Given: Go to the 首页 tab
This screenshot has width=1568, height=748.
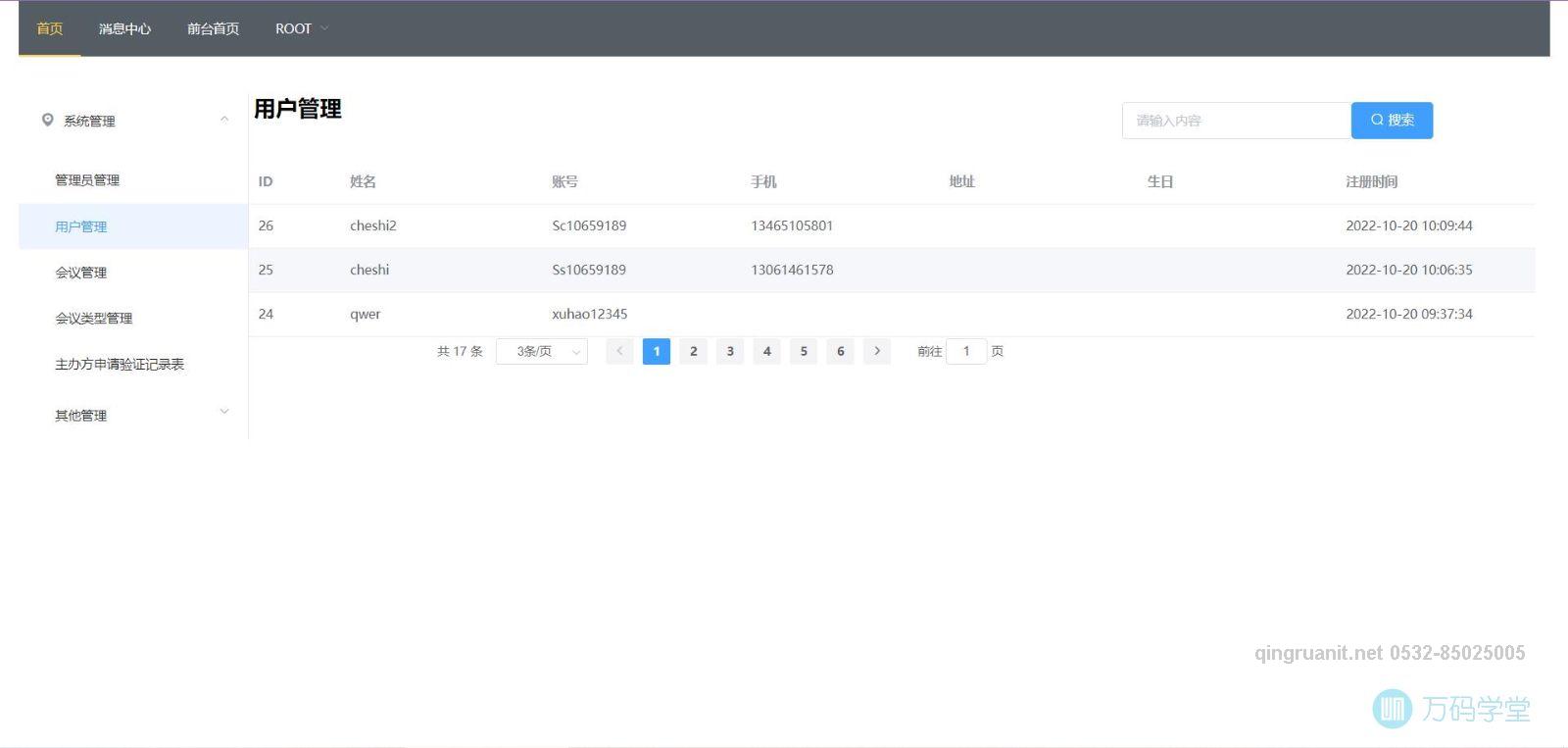Looking at the screenshot, I should tap(49, 28).
